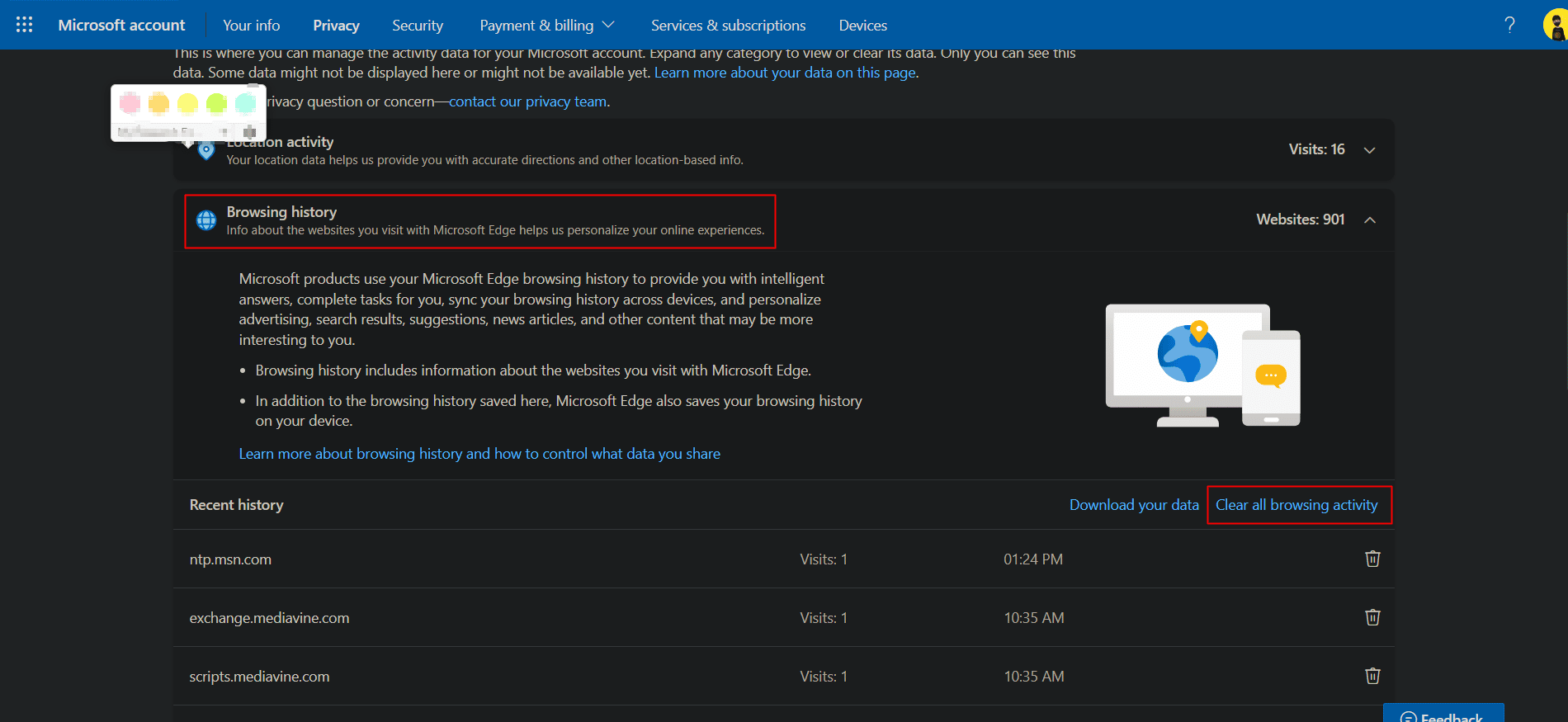Click the Location activity heading
This screenshot has height=722, width=1568.
point(281,142)
